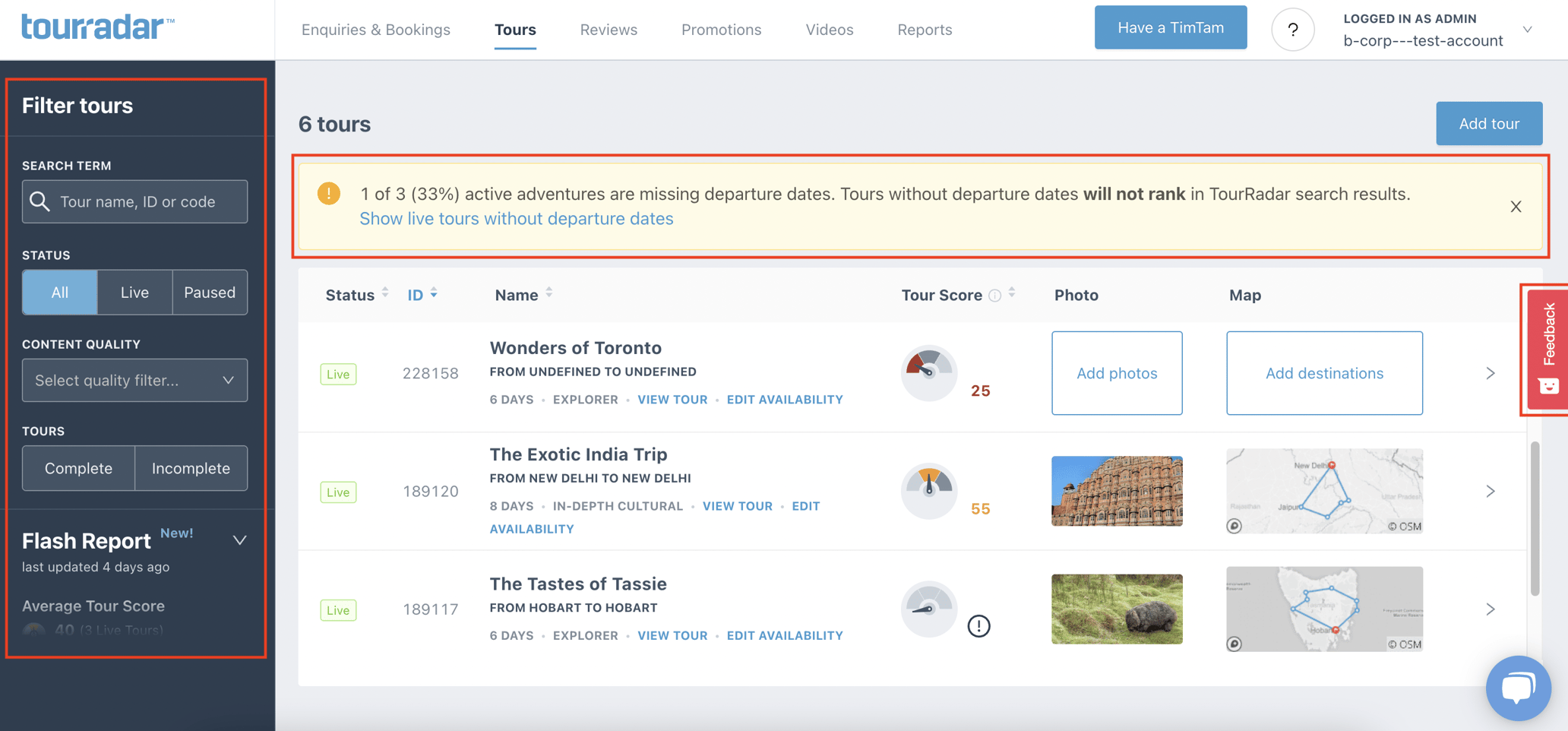The height and width of the screenshot is (731, 1568).
Task: Switch to the Reviews tab
Action: click(609, 30)
